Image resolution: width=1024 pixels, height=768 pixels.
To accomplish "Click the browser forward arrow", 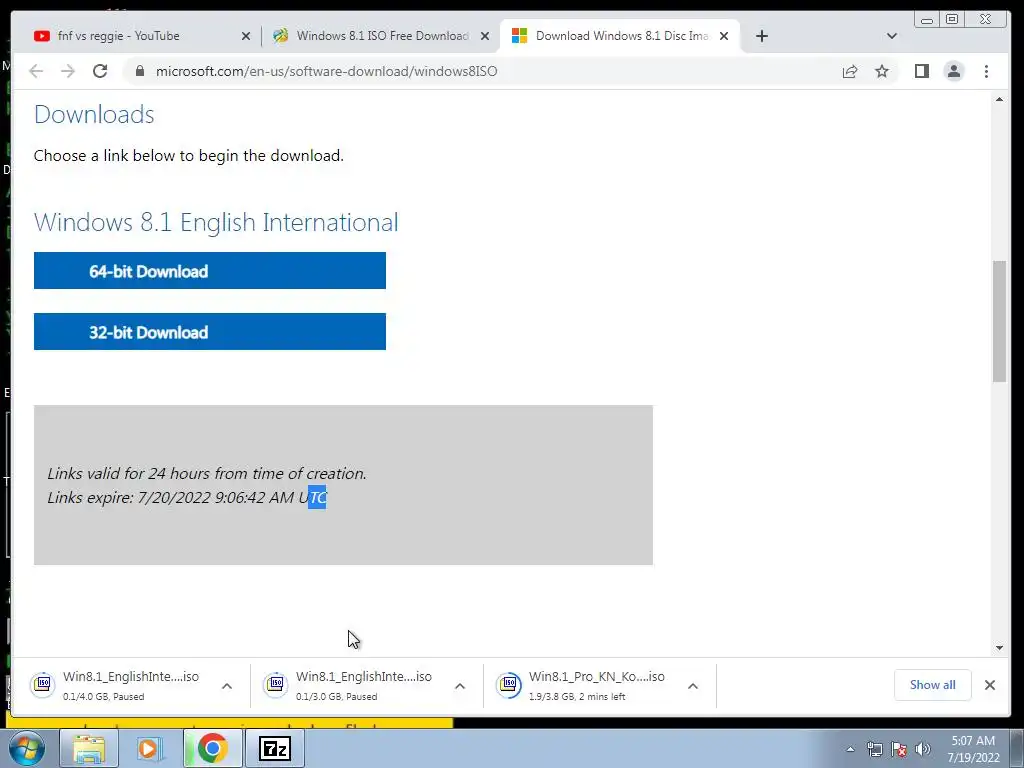I will [68, 71].
